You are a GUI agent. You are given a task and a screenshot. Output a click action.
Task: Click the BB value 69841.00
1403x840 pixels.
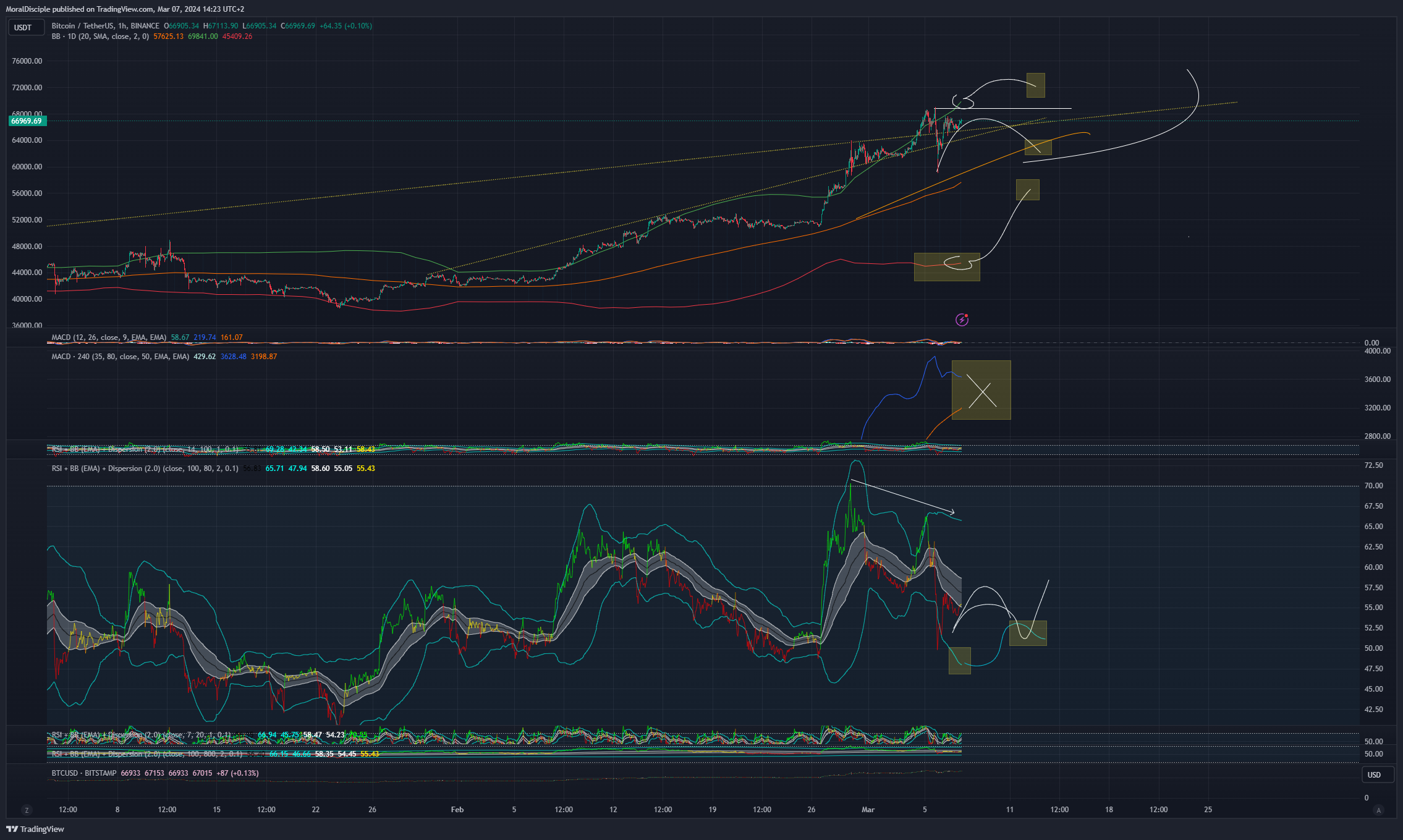tap(203, 36)
